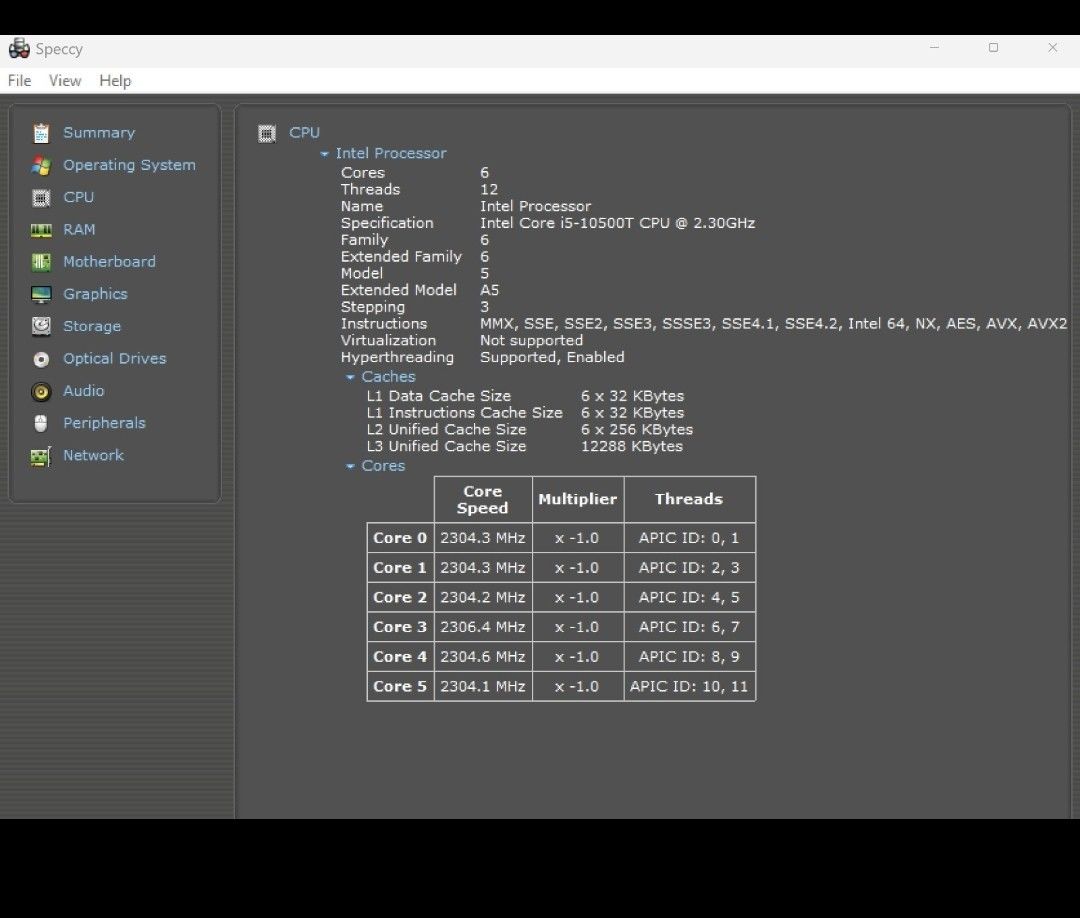
Task: Select the RAM section label
Action: pyautogui.click(x=79, y=229)
